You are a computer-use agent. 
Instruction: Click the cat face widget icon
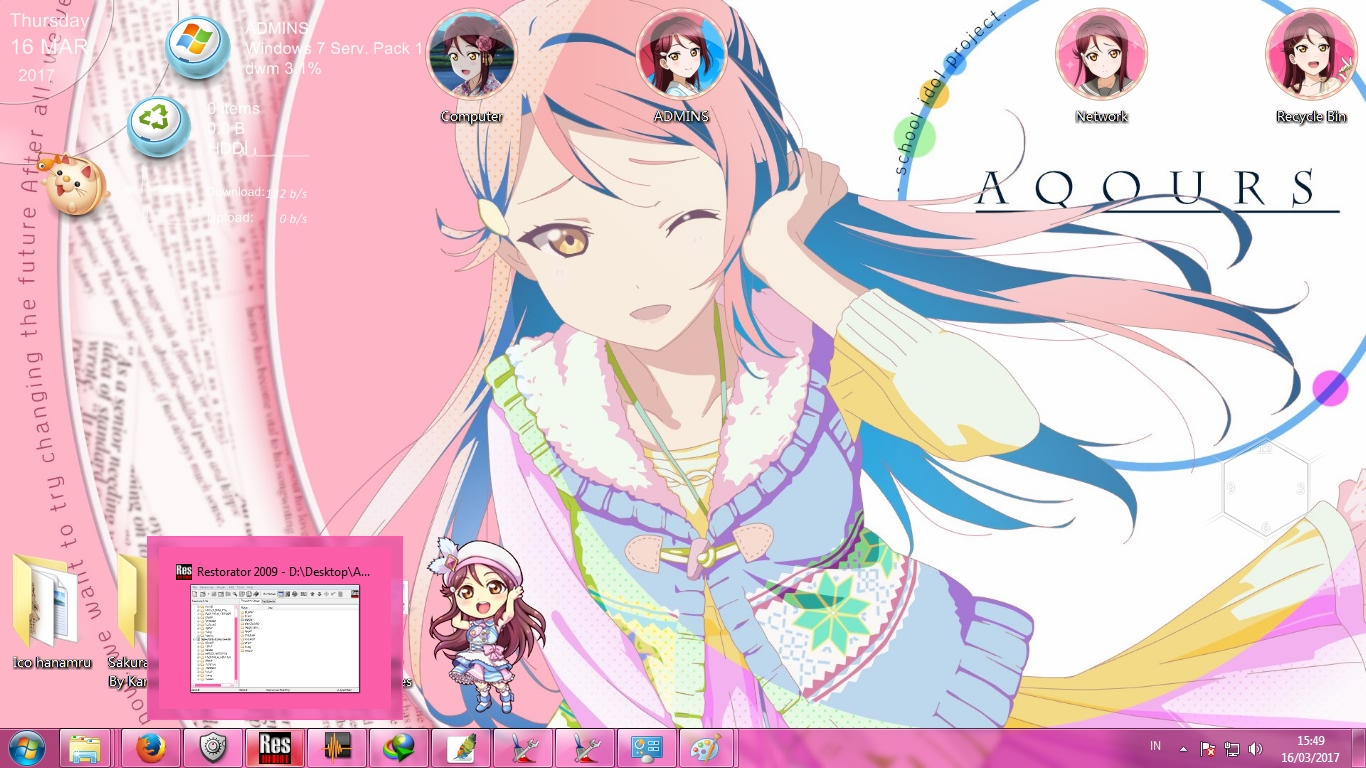(x=75, y=184)
